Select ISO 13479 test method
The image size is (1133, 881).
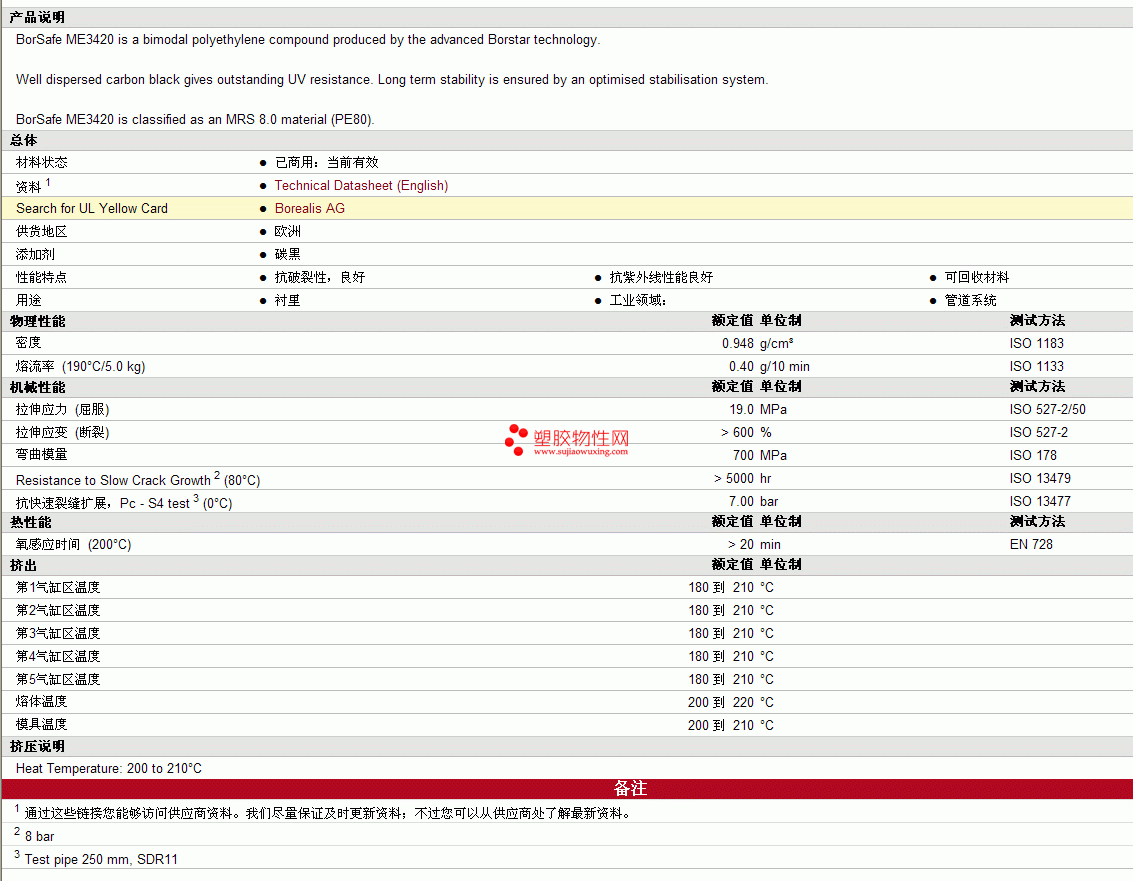(1041, 478)
